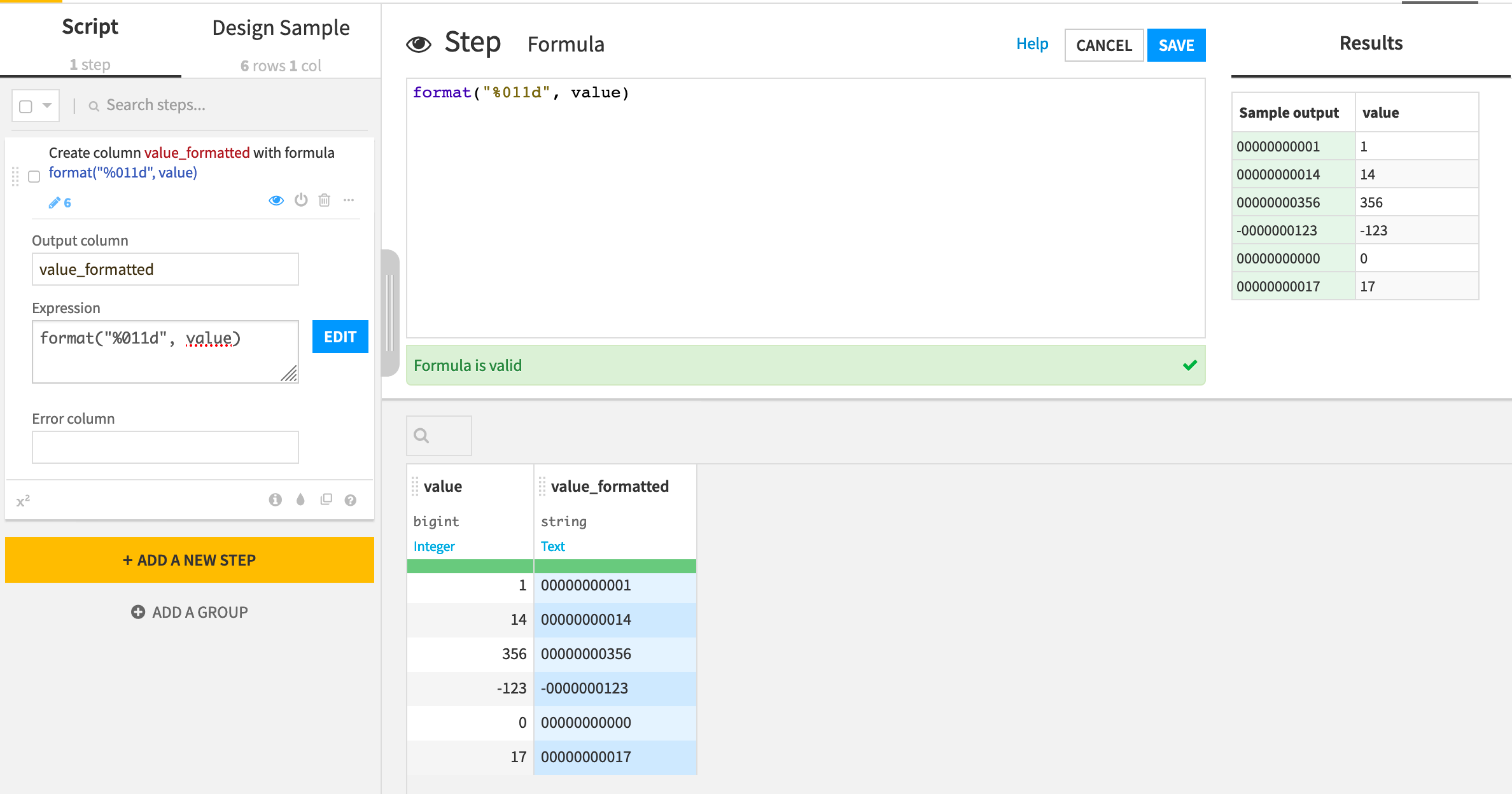Click the Output column input field
1512x794 pixels.
click(165, 269)
